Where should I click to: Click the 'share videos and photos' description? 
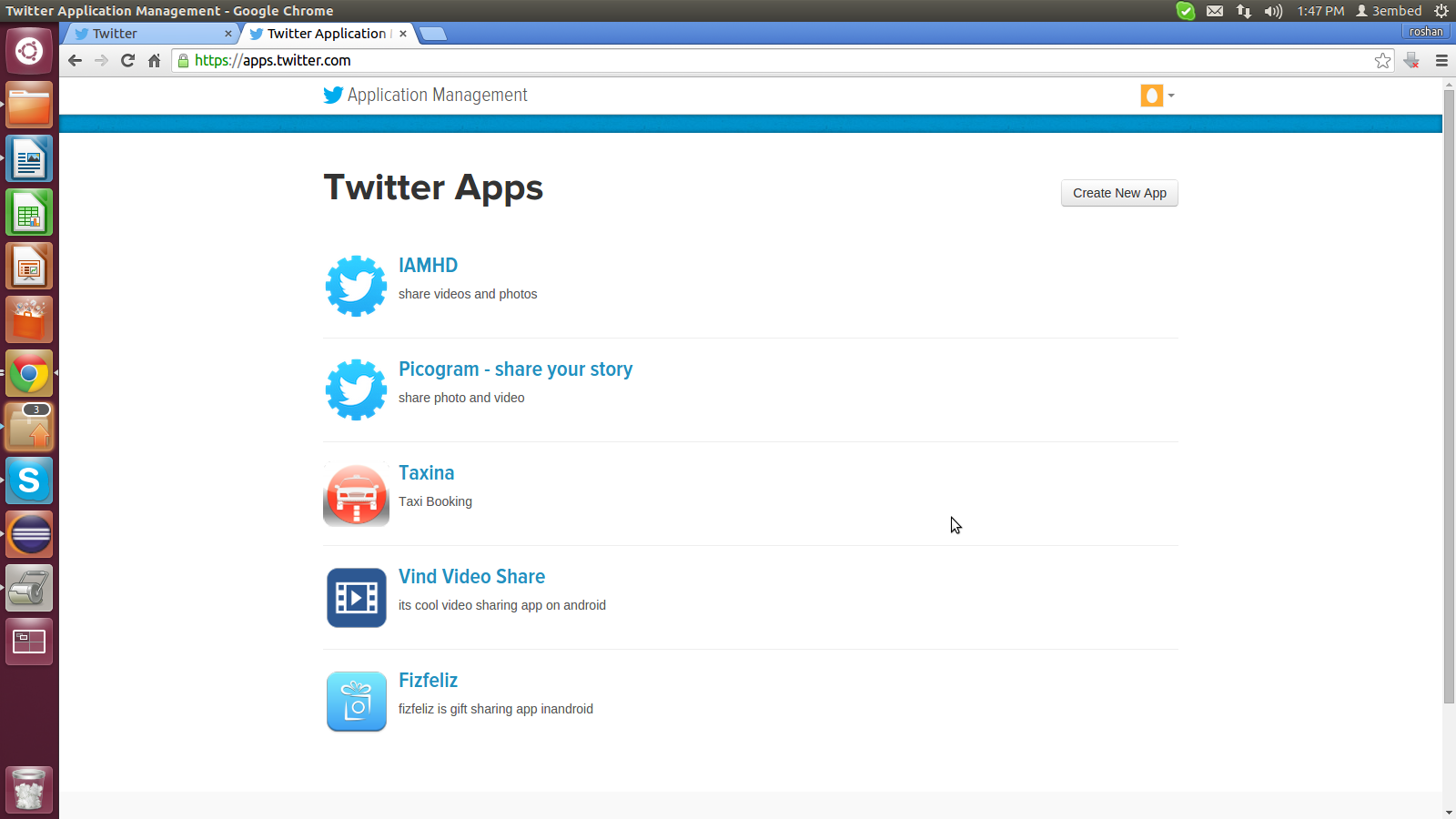pos(468,294)
